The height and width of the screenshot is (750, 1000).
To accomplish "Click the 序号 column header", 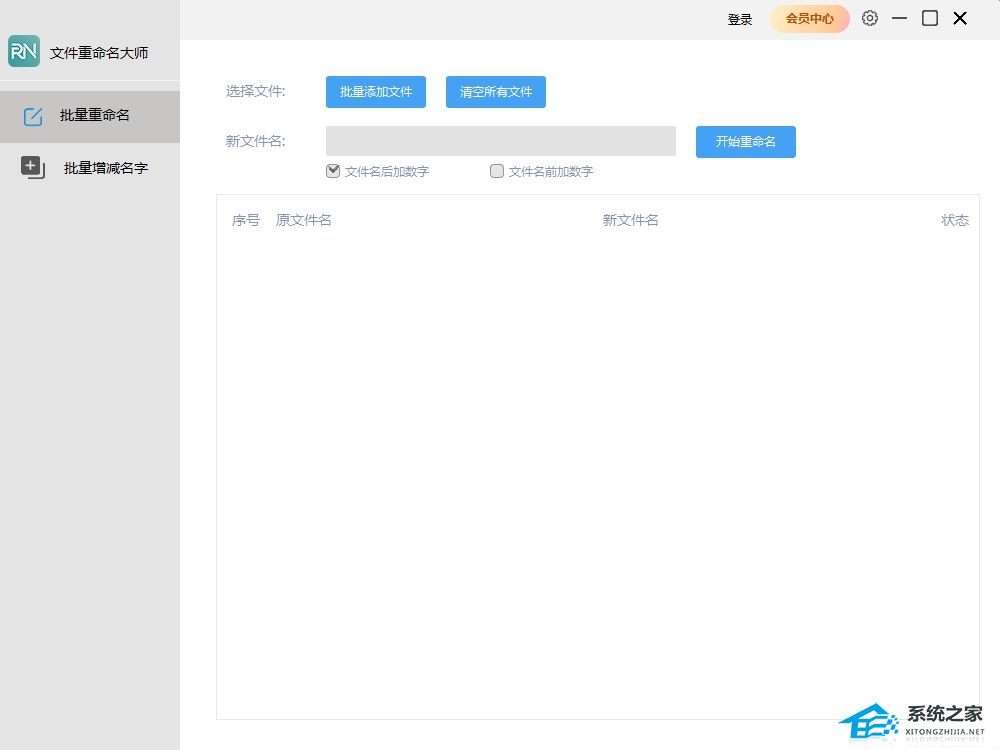I will [245, 220].
